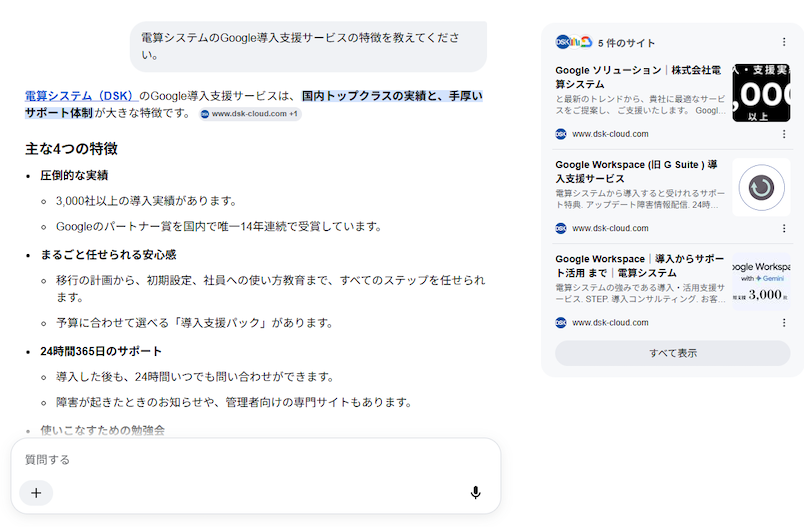
Task: Click the 導入支援パック sentence
Action: (195, 322)
